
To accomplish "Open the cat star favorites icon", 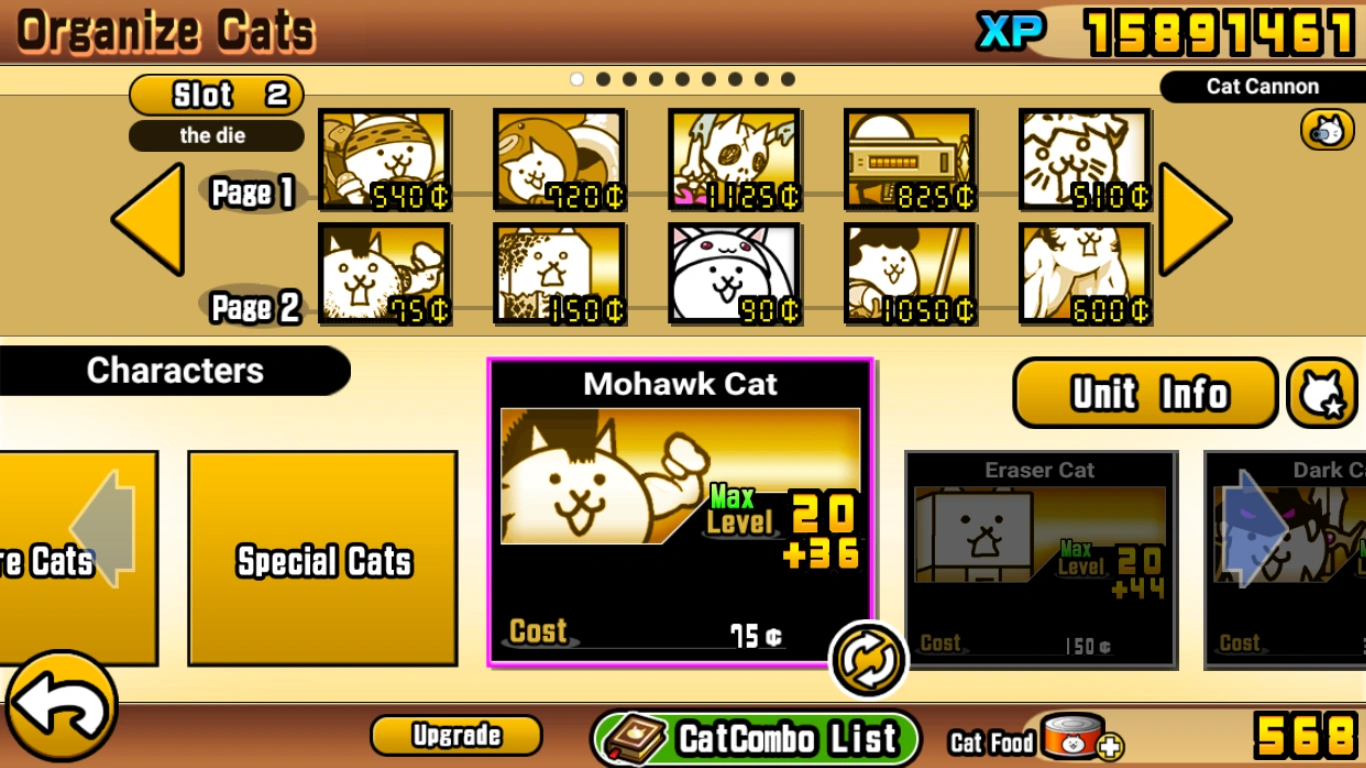I will tap(1322, 394).
